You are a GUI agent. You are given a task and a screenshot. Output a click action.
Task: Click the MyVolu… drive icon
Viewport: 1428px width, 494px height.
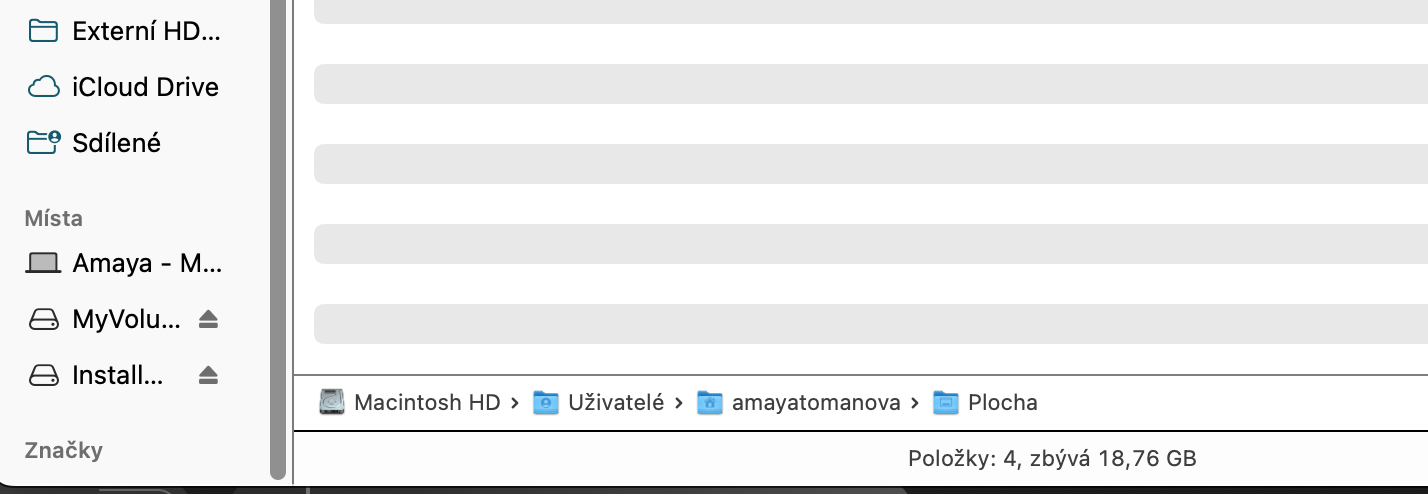[x=43, y=320]
